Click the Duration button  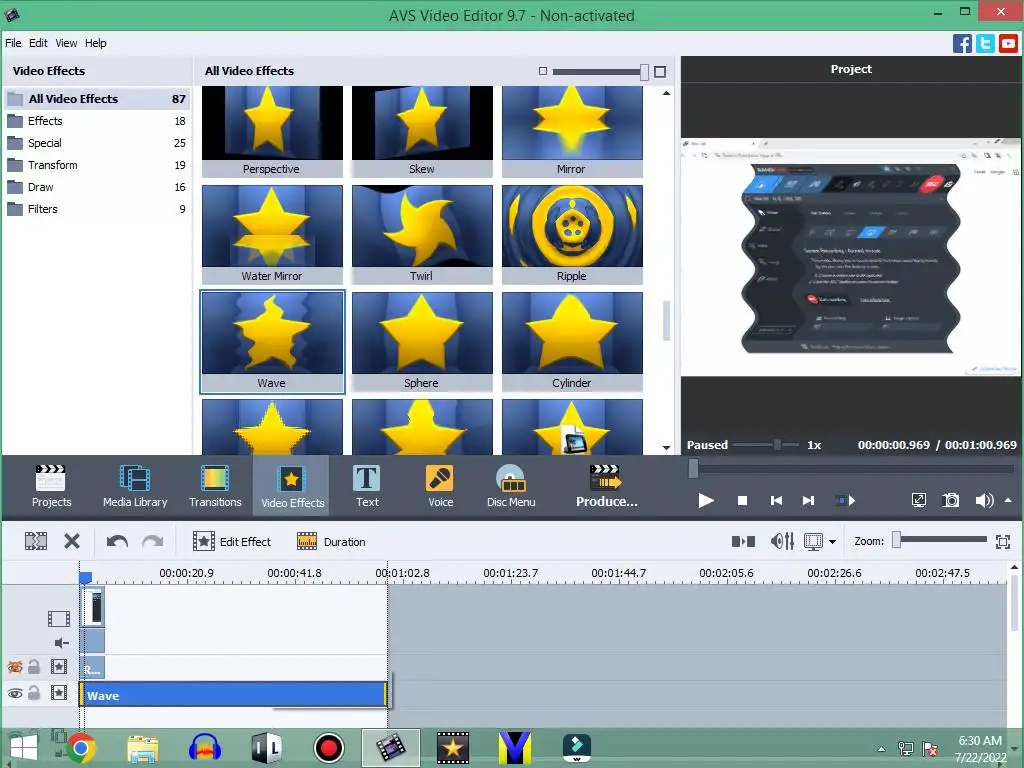331,541
